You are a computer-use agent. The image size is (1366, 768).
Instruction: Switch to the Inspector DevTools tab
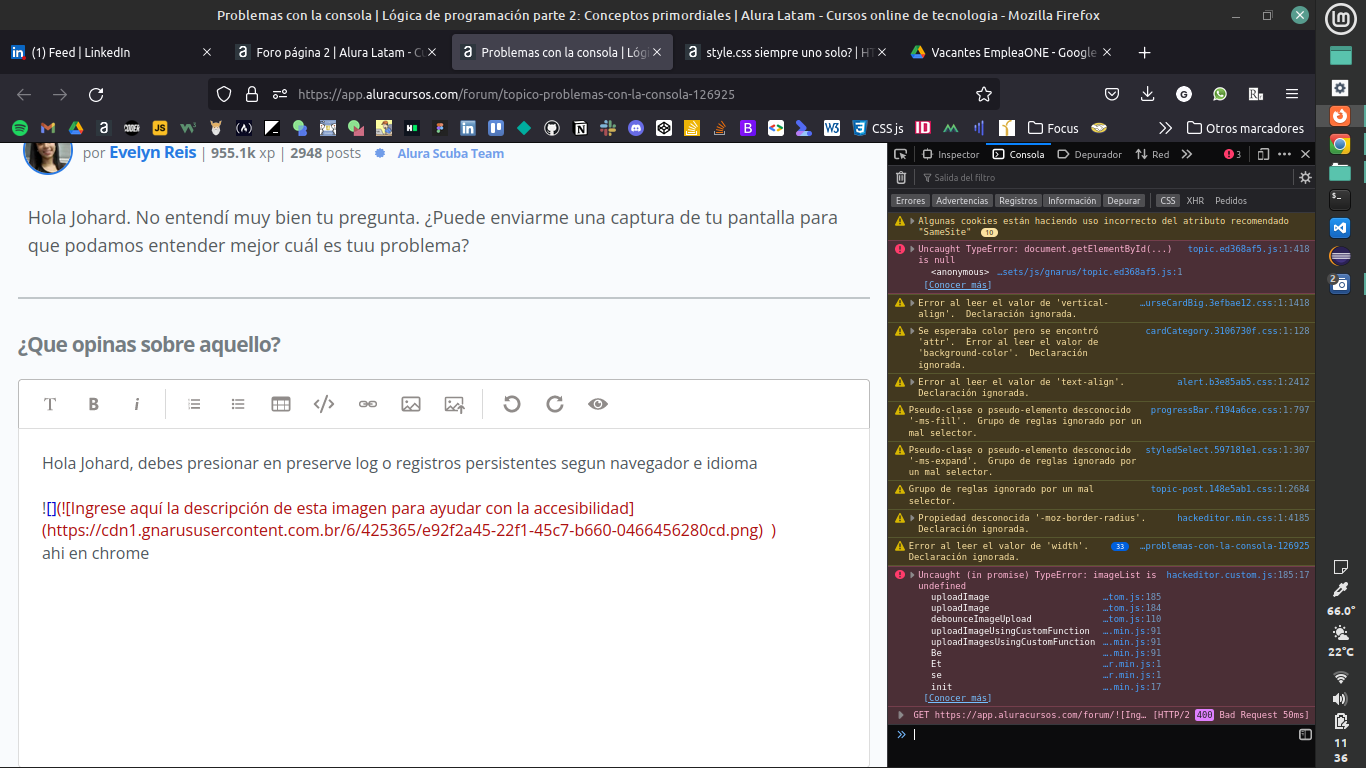[x=950, y=154]
